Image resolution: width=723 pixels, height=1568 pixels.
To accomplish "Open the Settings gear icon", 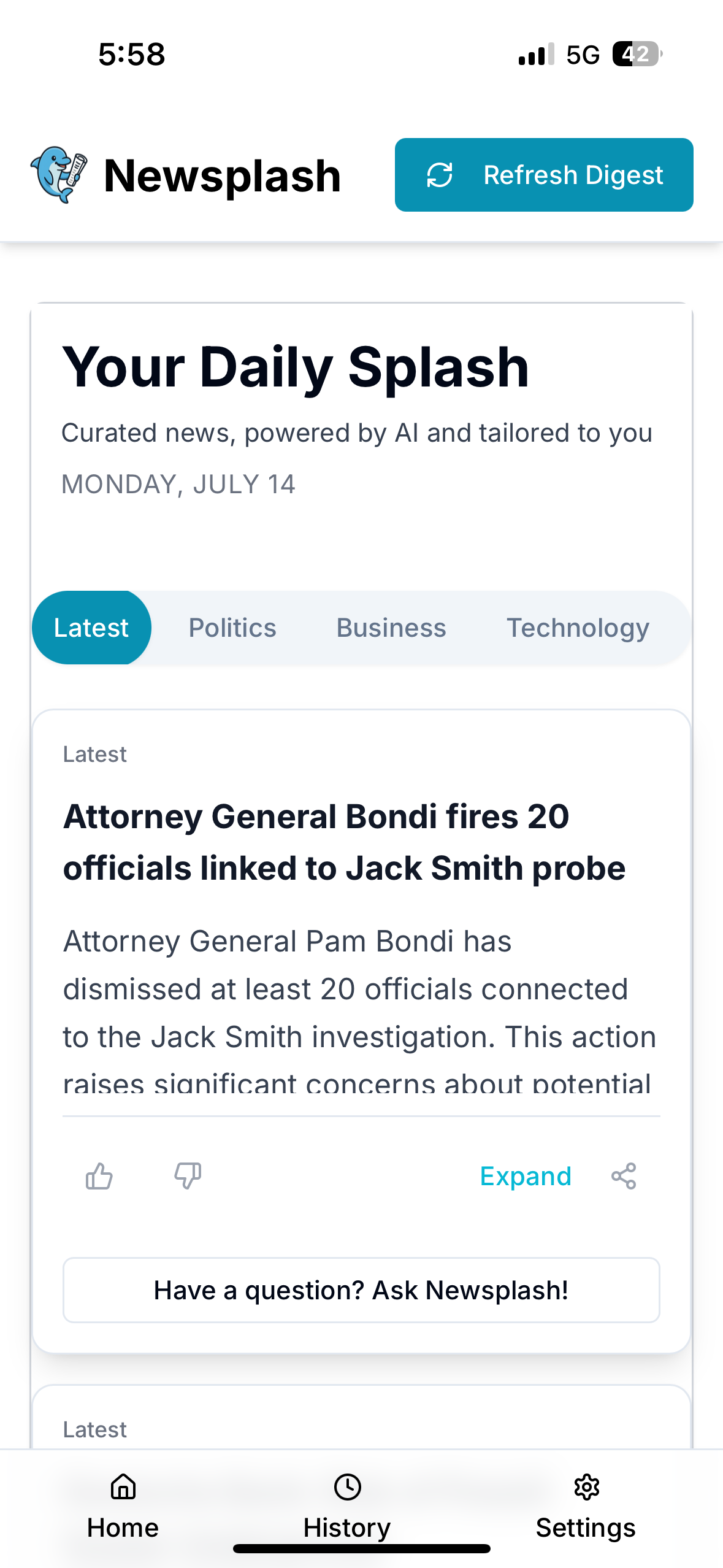I will click(586, 1486).
